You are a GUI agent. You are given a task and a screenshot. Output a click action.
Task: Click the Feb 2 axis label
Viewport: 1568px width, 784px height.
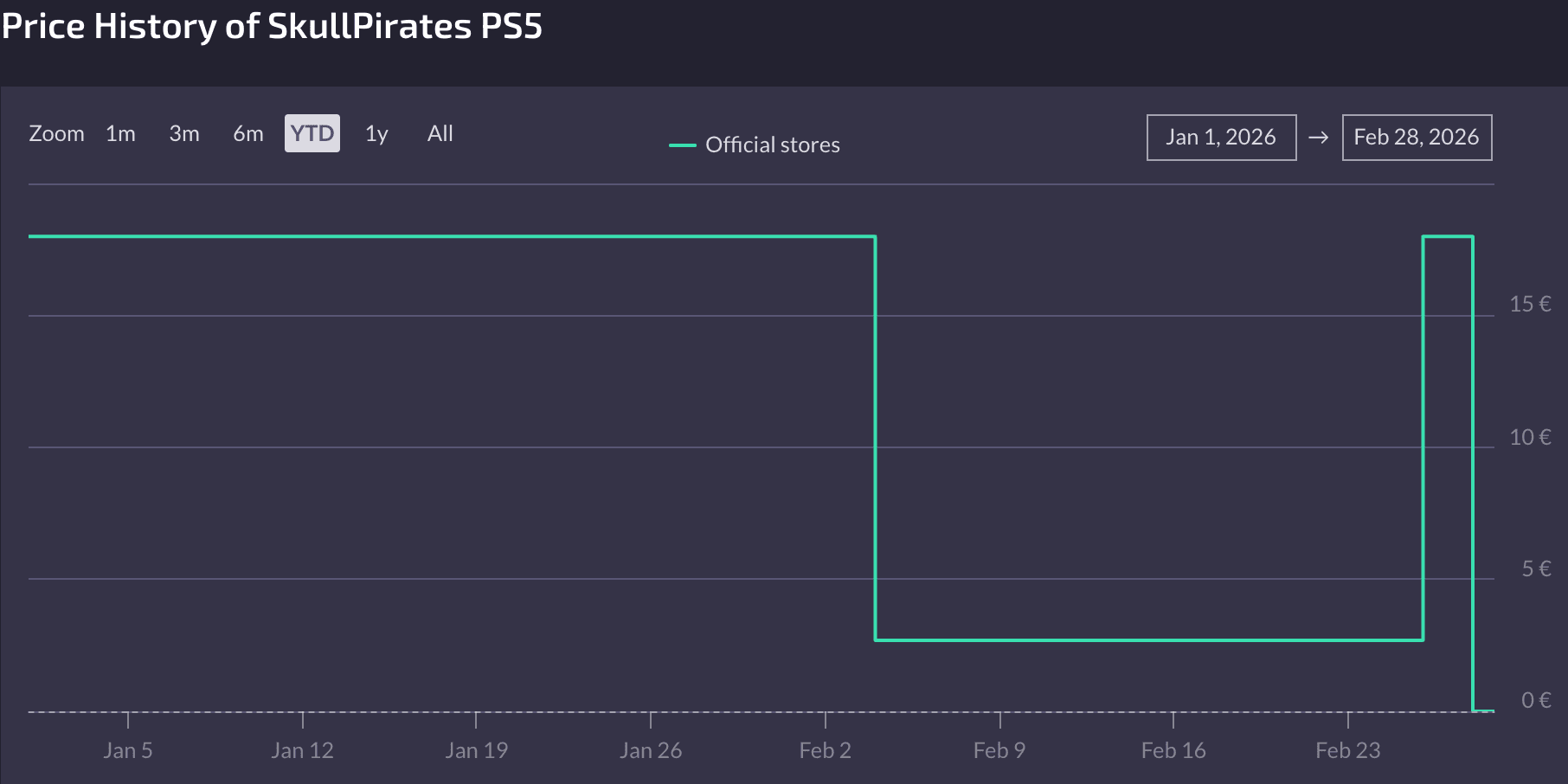(826, 750)
